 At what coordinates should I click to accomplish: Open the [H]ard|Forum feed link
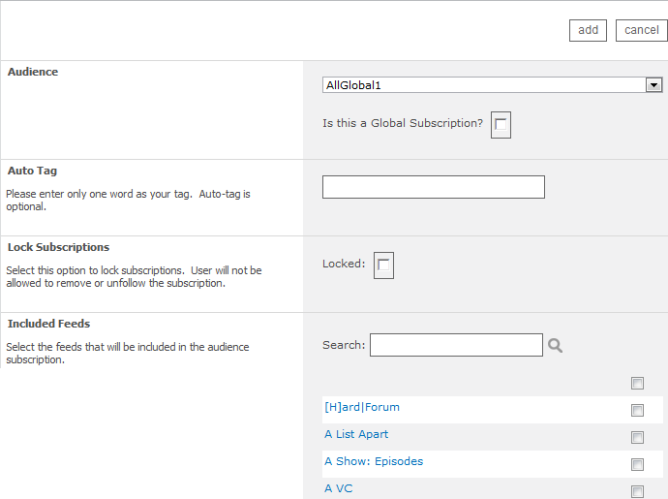(x=362, y=407)
